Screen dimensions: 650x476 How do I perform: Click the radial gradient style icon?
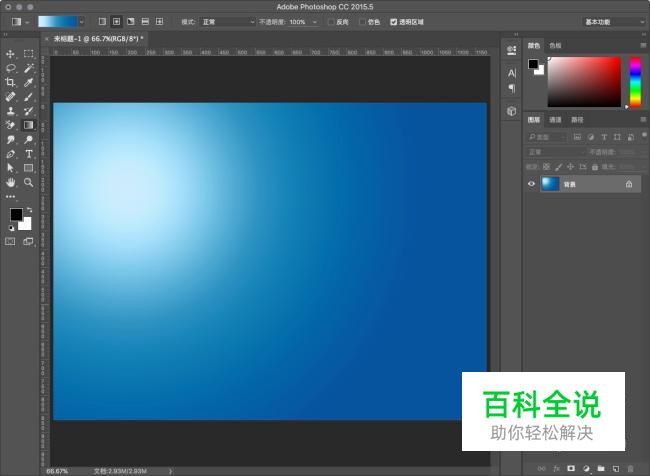coord(116,21)
